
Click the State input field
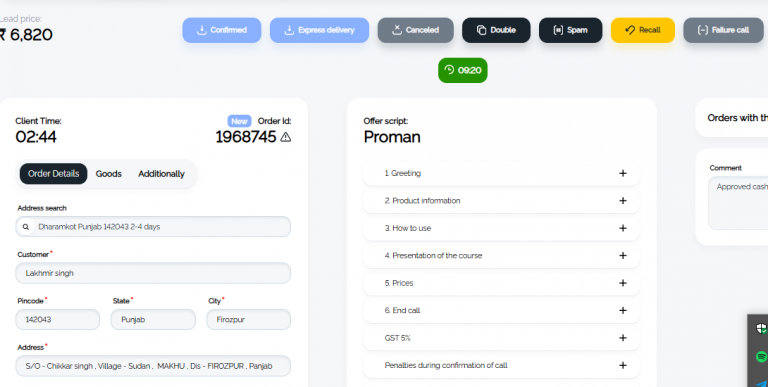click(x=153, y=319)
